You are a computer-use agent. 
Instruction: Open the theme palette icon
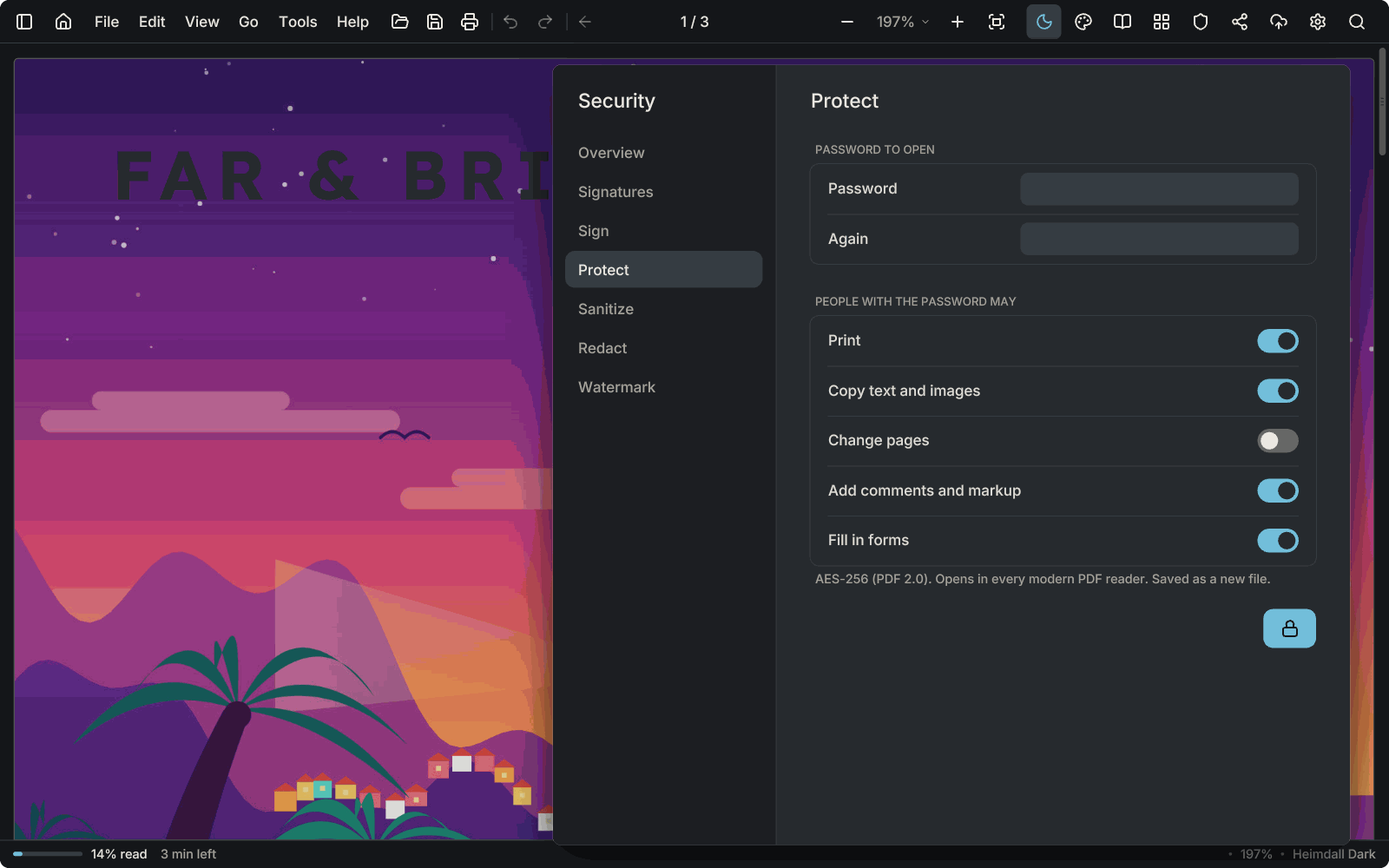[1083, 22]
